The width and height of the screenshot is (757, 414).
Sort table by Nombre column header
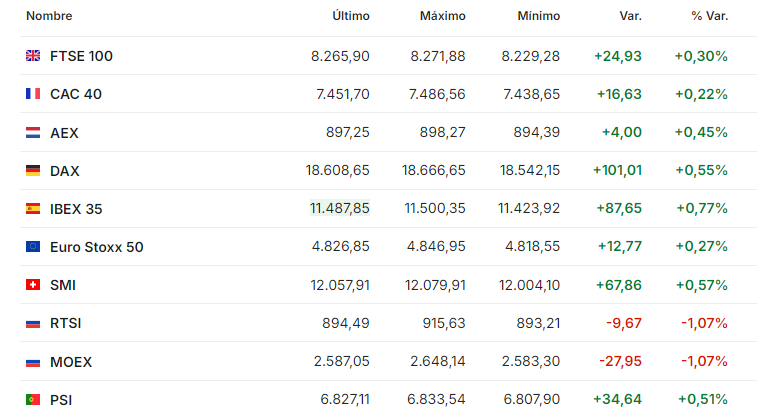[49, 16]
